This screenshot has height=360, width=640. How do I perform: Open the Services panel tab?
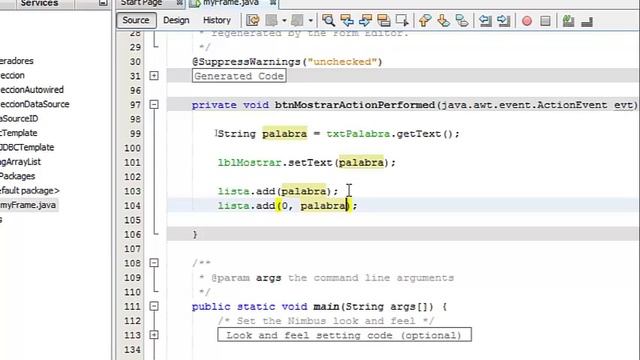point(39,3)
